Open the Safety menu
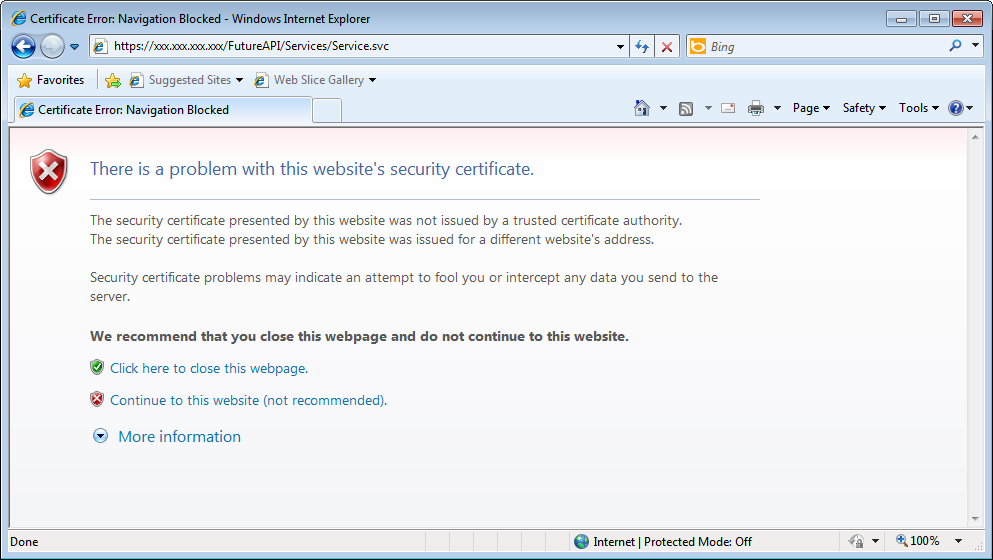The width and height of the screenshot is (993, 560). pos(864,108)
